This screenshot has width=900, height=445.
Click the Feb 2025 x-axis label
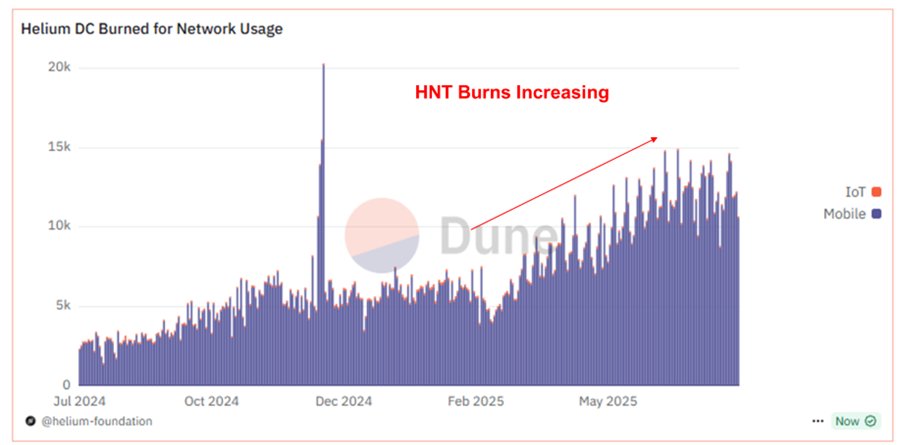click(476, 401)
